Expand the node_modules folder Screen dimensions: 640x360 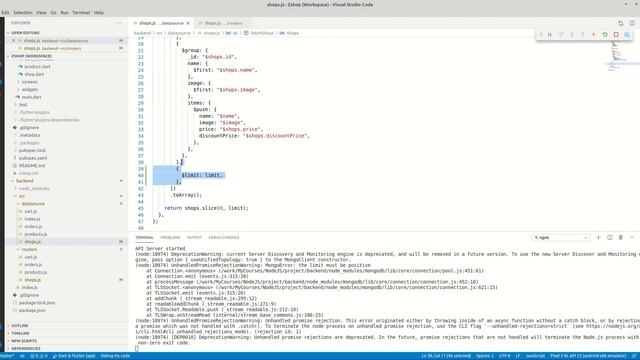tap(34, 189)
